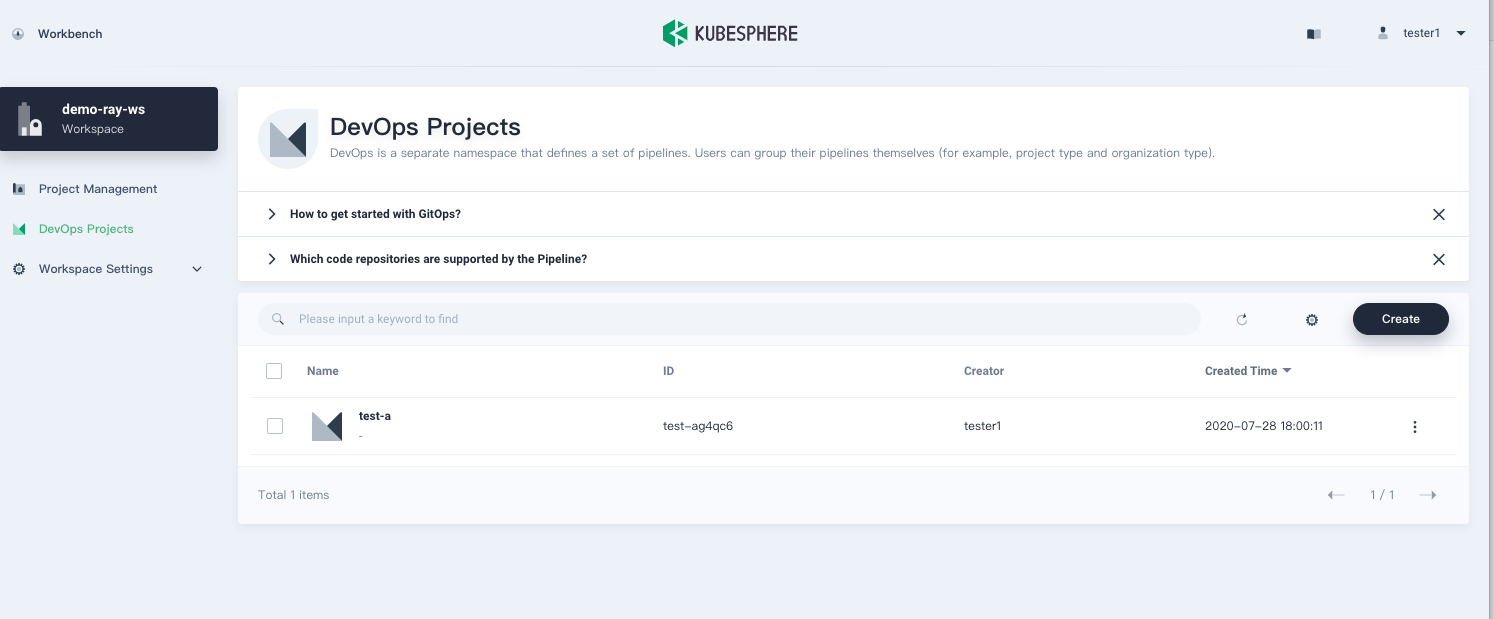The image size is (1494, 619).
Task: Open the documentation book icon
Action: click(1314, 34)
